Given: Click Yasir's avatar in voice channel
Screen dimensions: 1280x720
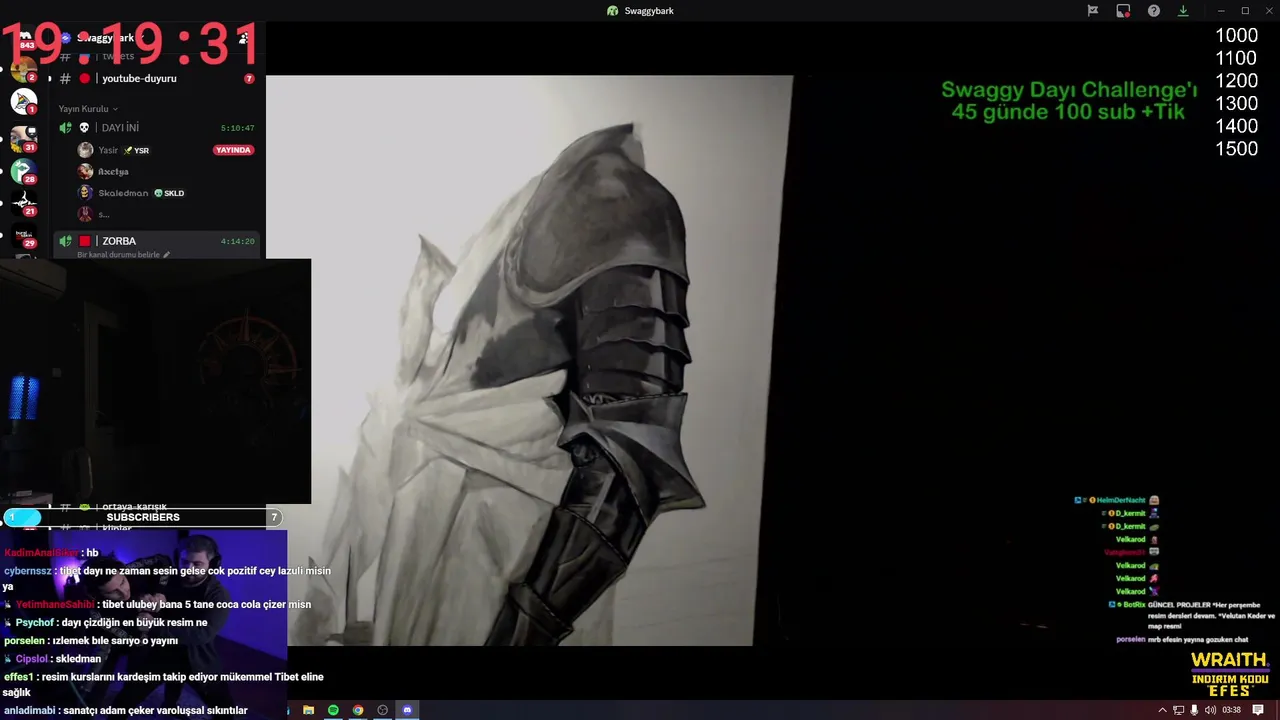Looking at the screenshot, I should pos(86,150).
